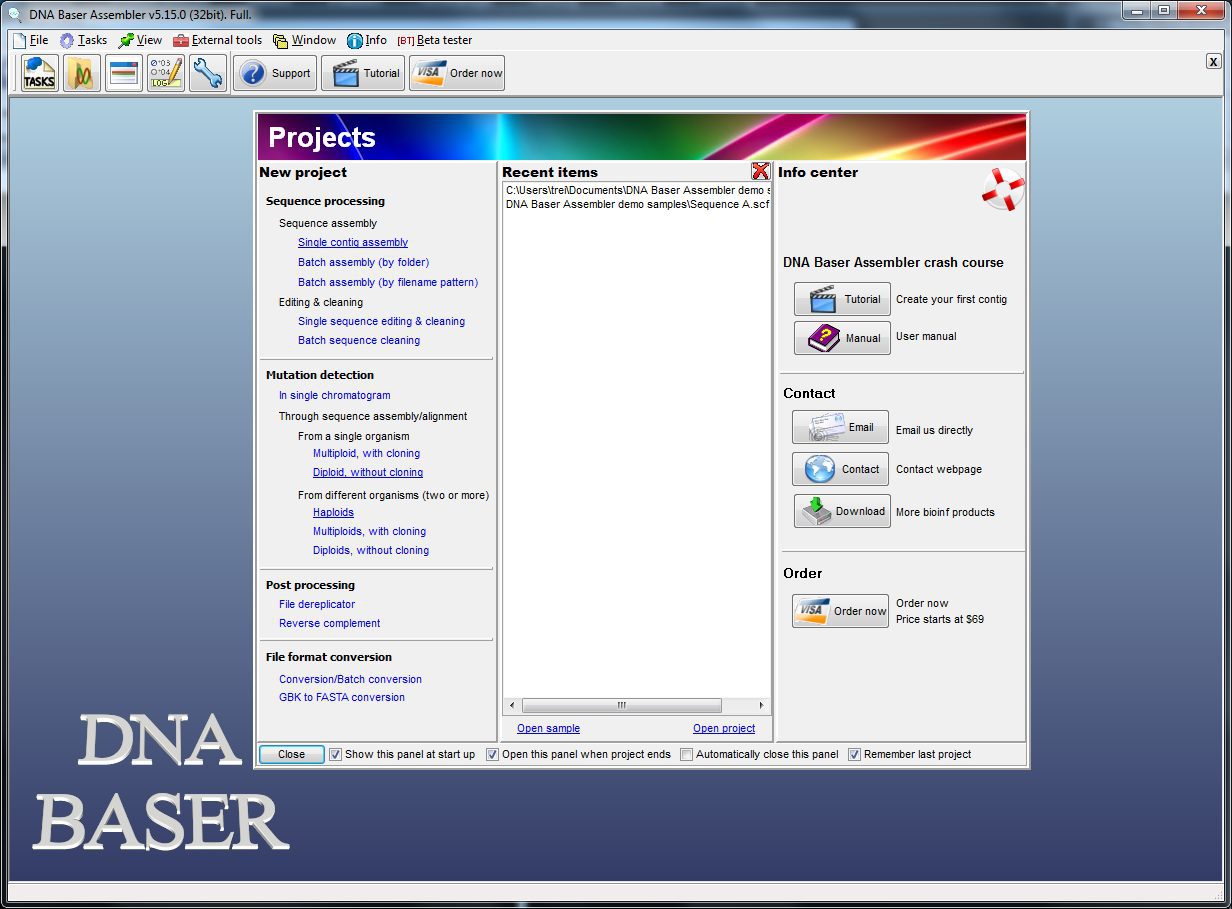Select Diploid, without cloning link
The height and width of the screenshot is (909, 1232).
click(368, 472)
